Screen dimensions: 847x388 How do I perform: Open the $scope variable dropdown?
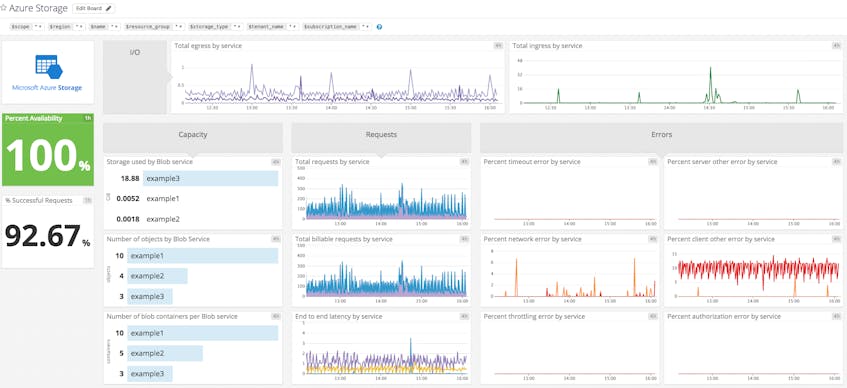(38, 26)
